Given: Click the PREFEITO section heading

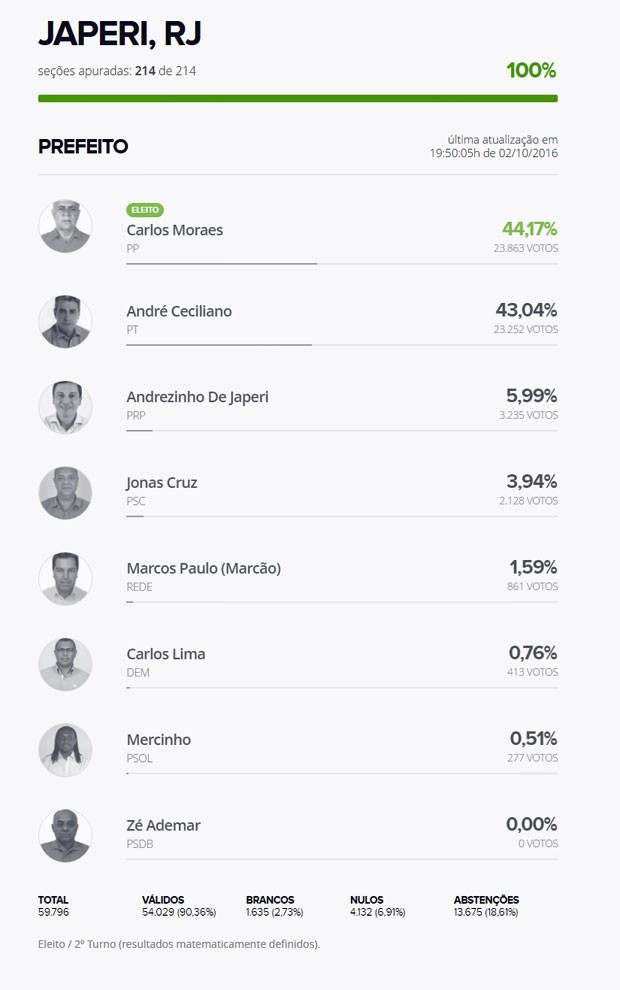Looking at the screenshot, I should (83, 146).
